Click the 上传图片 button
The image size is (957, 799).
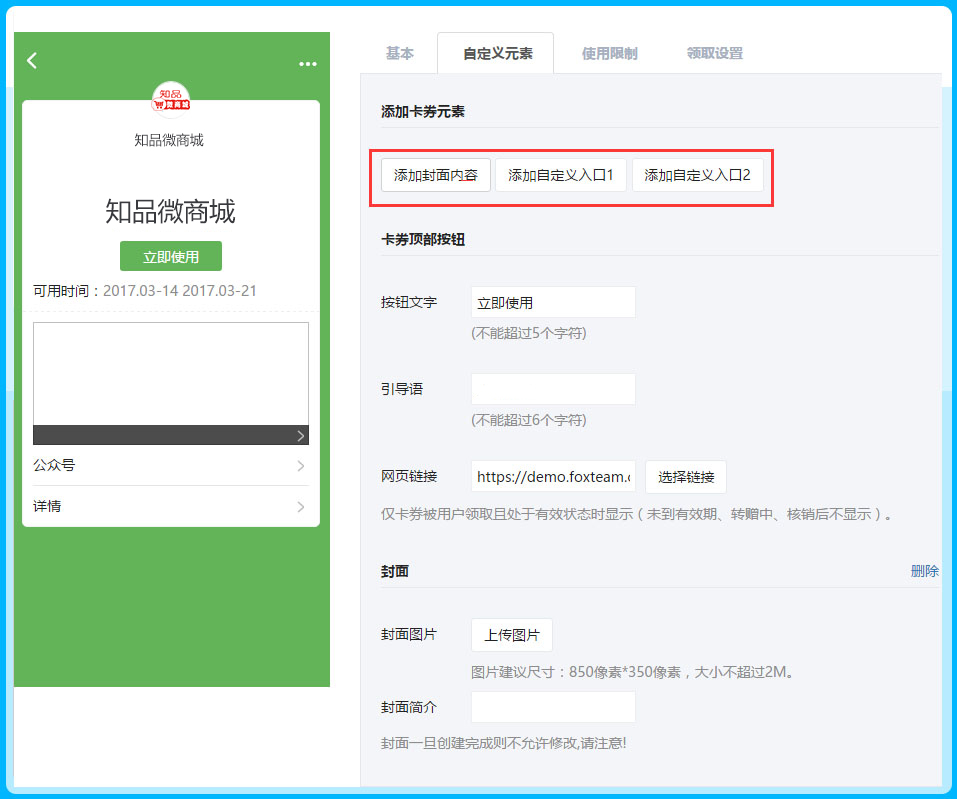[512, 635]
